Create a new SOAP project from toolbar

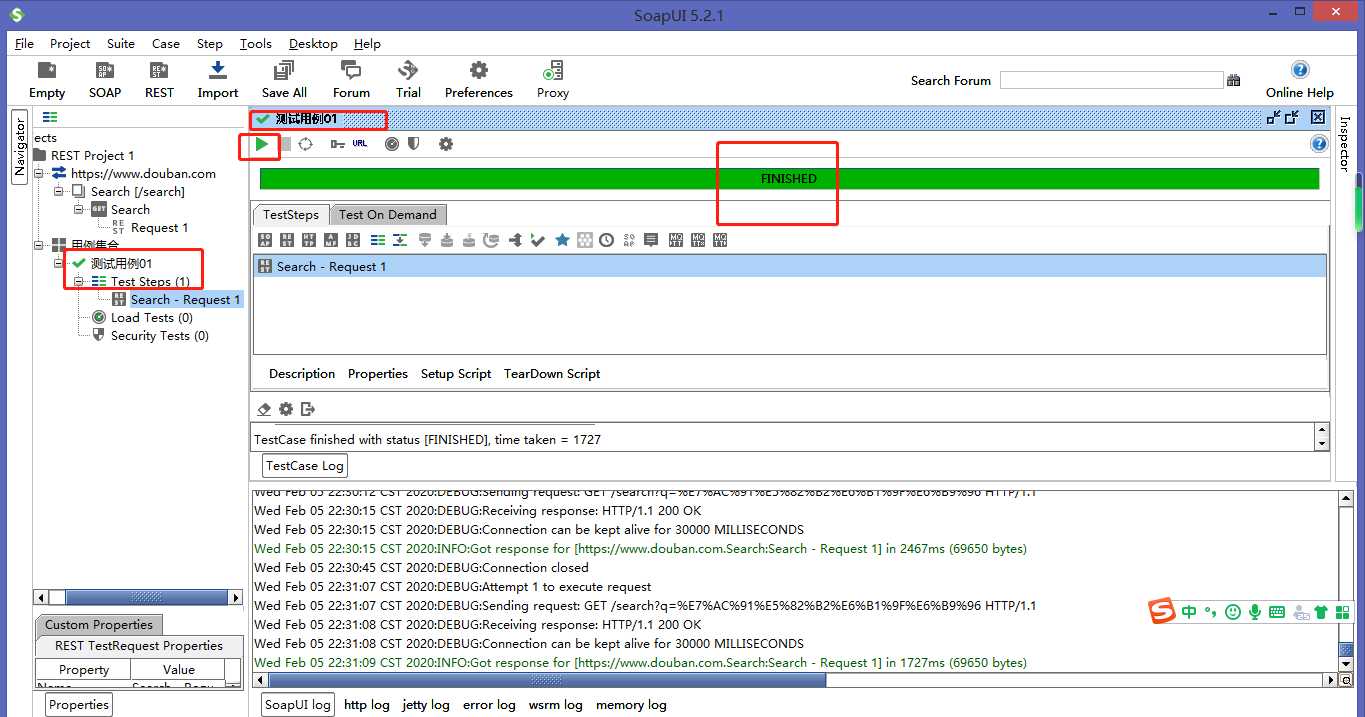coord(105,80)
